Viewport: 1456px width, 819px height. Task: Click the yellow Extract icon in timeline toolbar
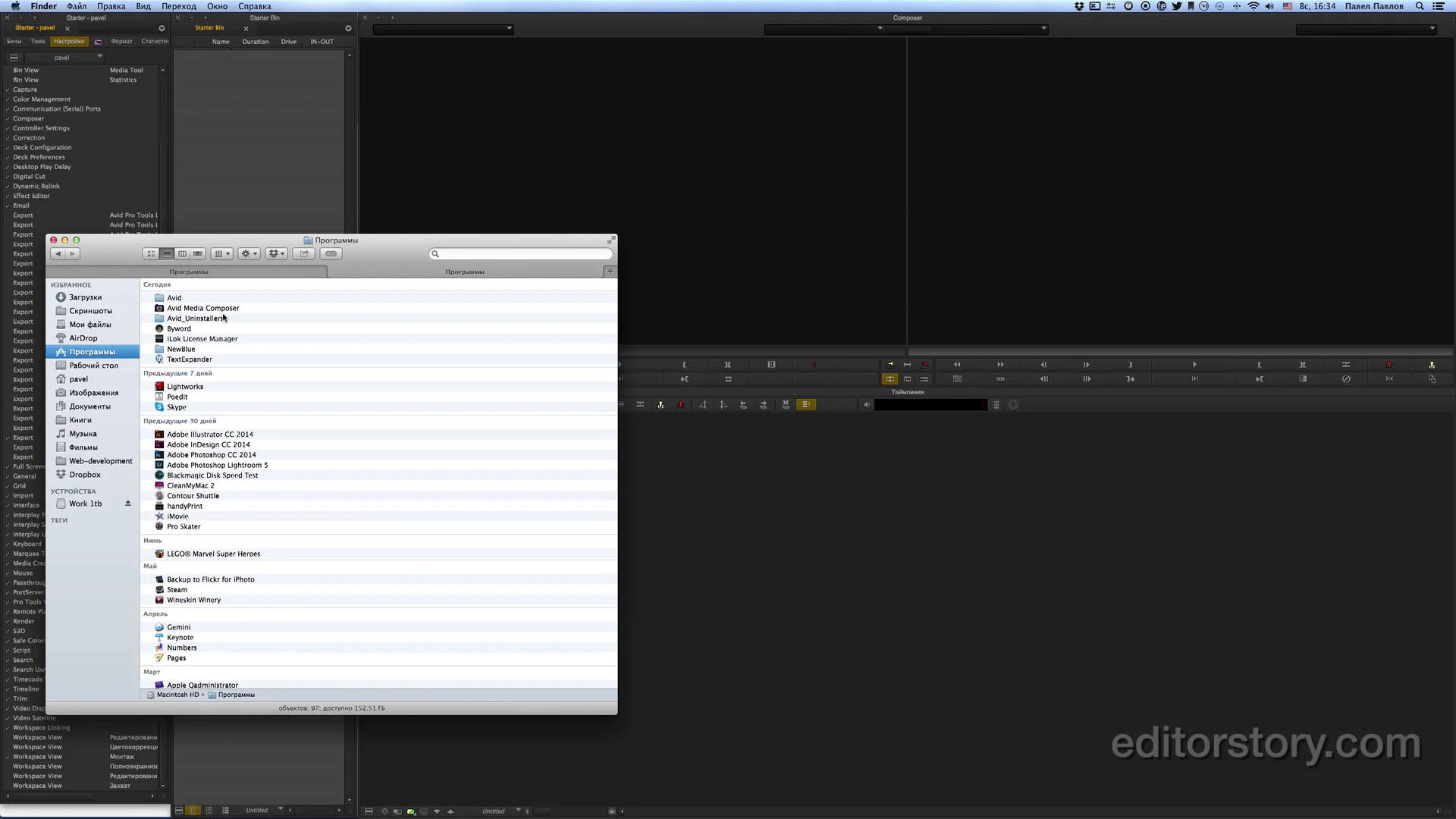661,405
